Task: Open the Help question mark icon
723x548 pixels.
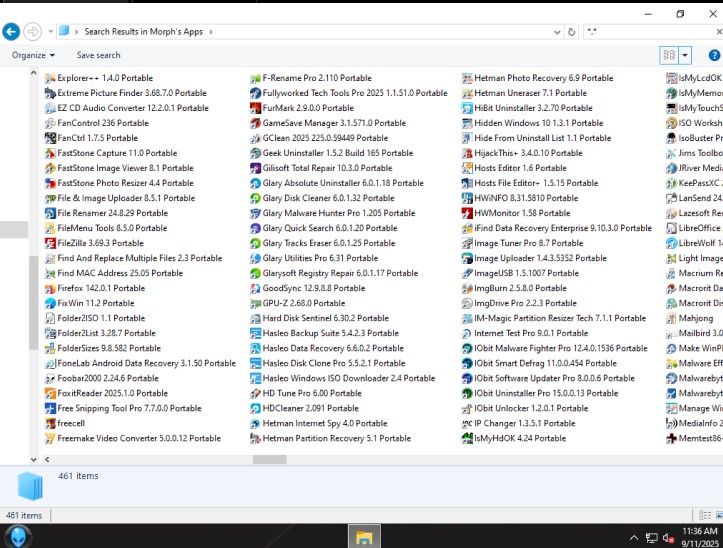Action: pyautogui.click(x=714, y=55)
